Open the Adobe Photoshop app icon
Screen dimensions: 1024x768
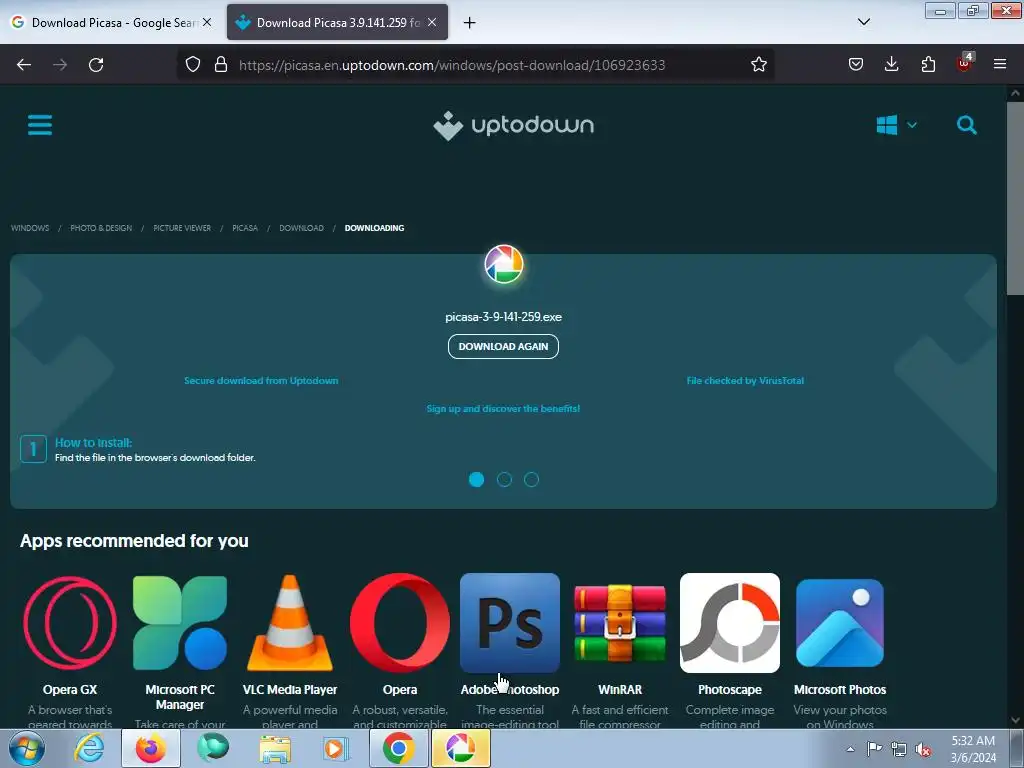[510, 623]
